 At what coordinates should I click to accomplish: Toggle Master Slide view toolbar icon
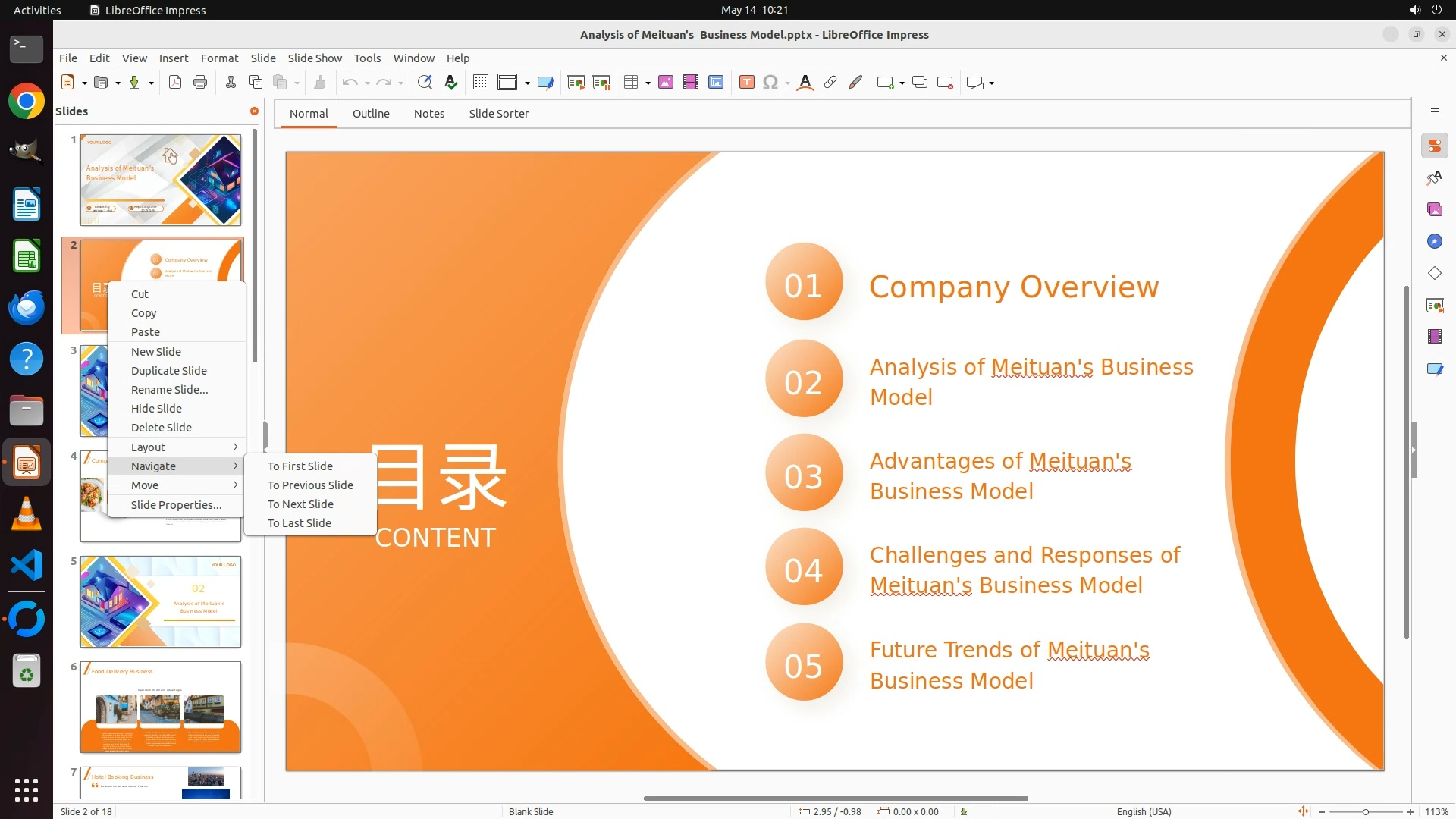[545, 83]
